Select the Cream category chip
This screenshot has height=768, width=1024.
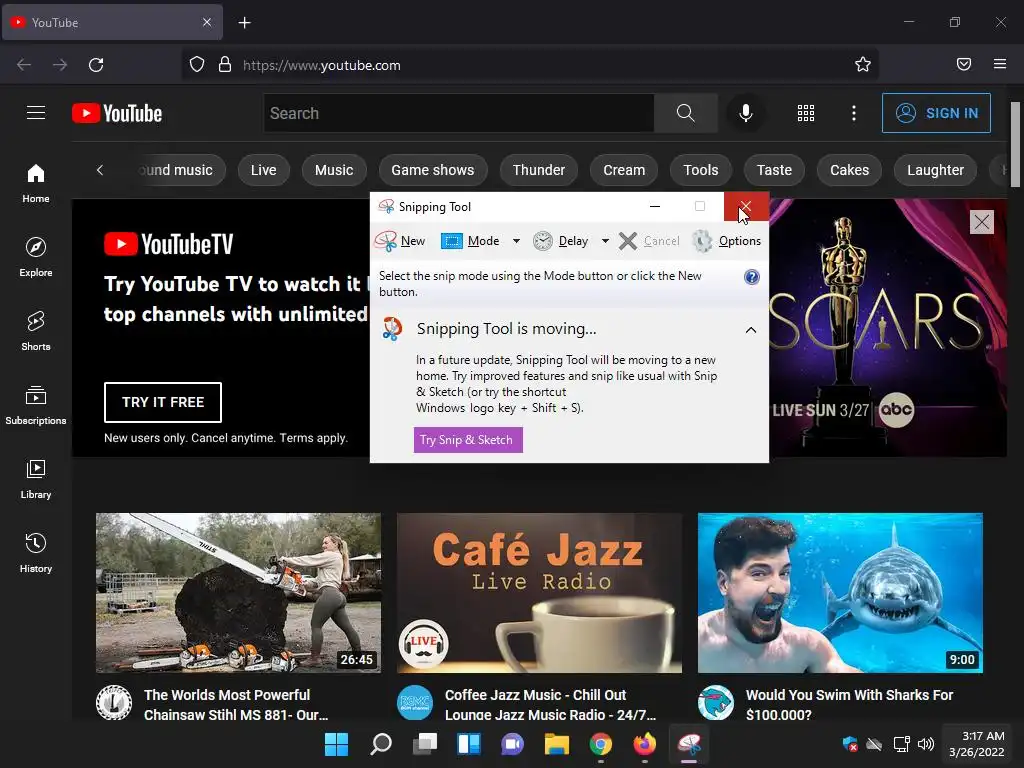pos(624,170)
